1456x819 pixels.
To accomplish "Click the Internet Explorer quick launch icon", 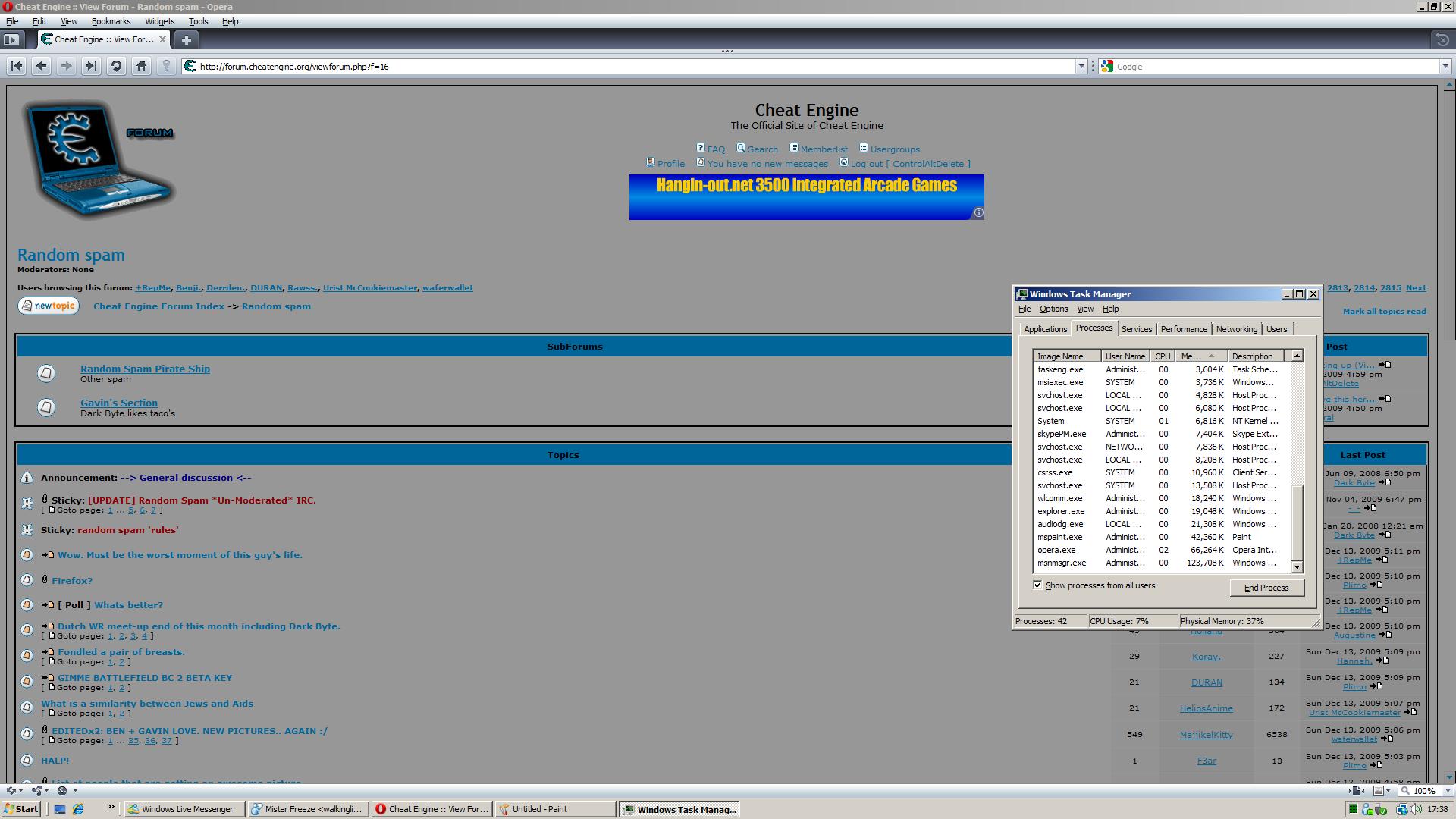I will (78, 809).
